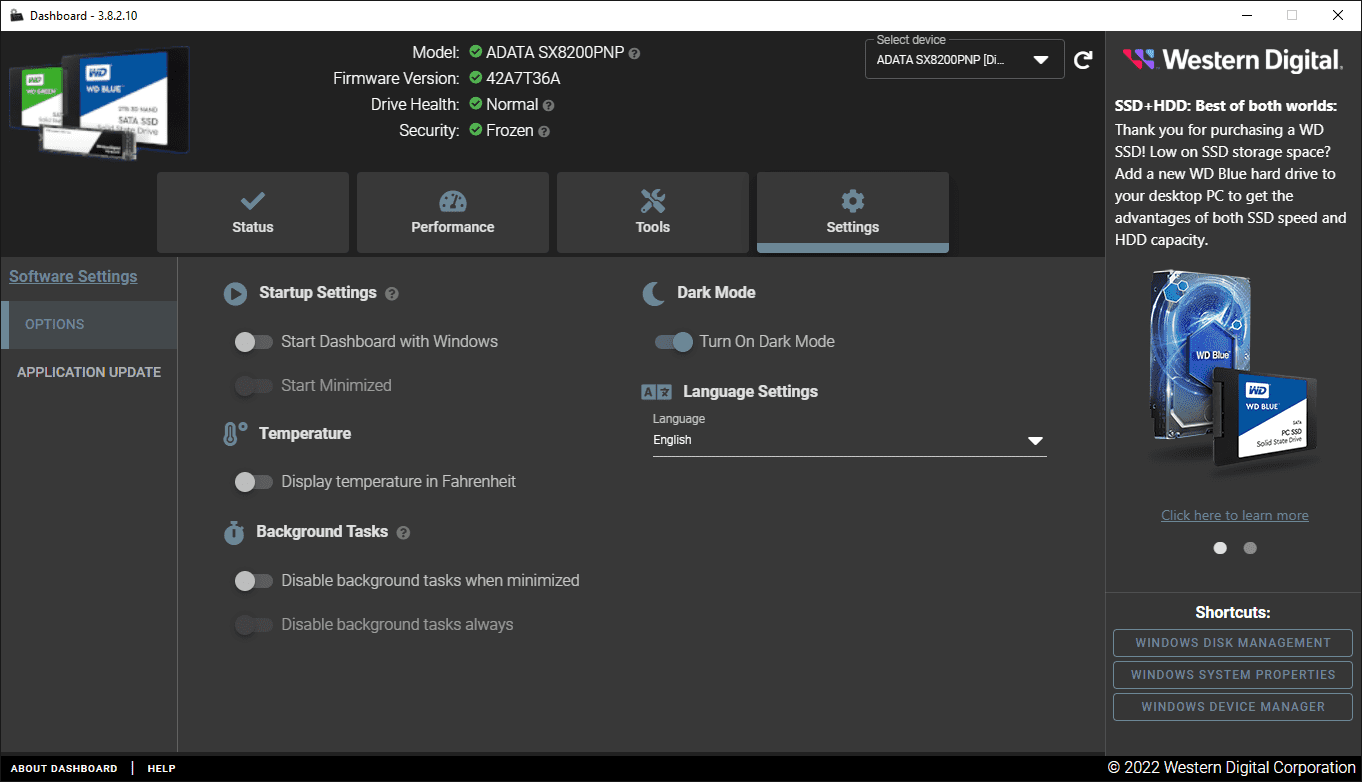Click the green checkmark beside Drive Health
This screenshot has width=1362, height=782.
click(x=476, y=104)
